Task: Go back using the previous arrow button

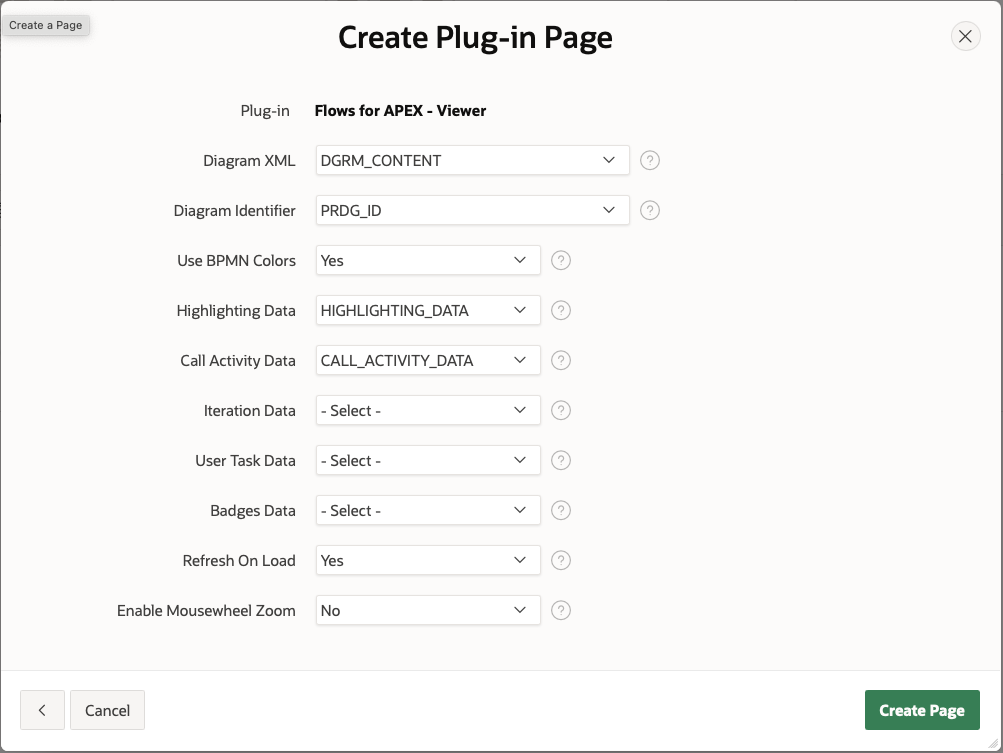Action: (42, 710)
